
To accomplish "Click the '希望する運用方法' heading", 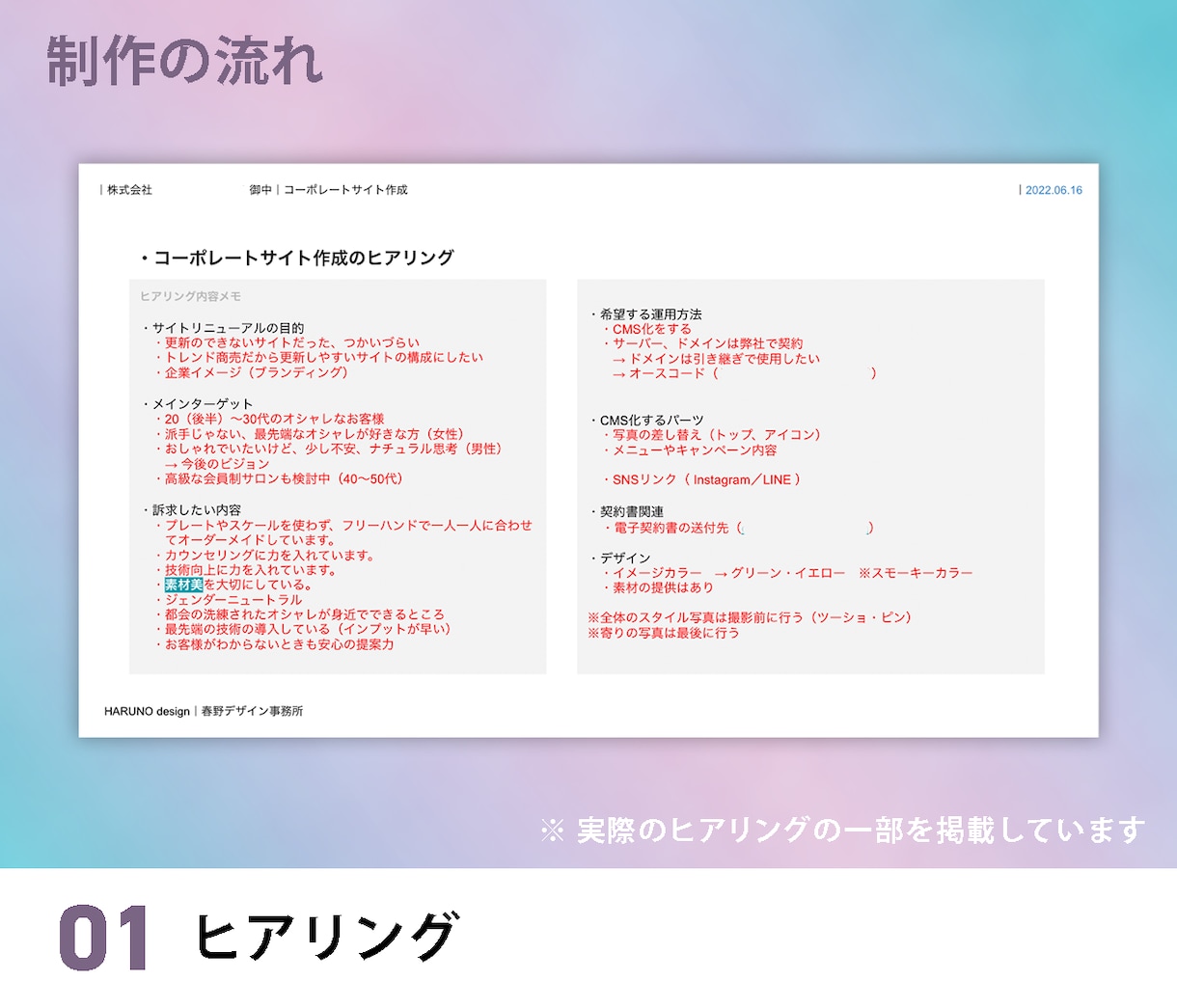I will click(x=651, y=314).
